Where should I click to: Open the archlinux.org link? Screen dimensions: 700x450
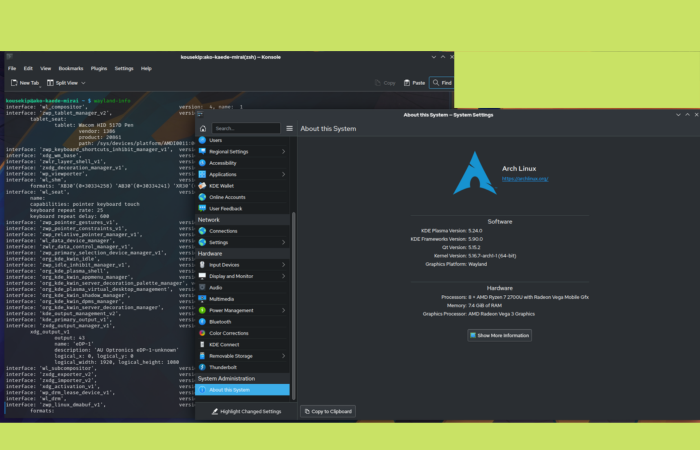(x=525, y=179)
